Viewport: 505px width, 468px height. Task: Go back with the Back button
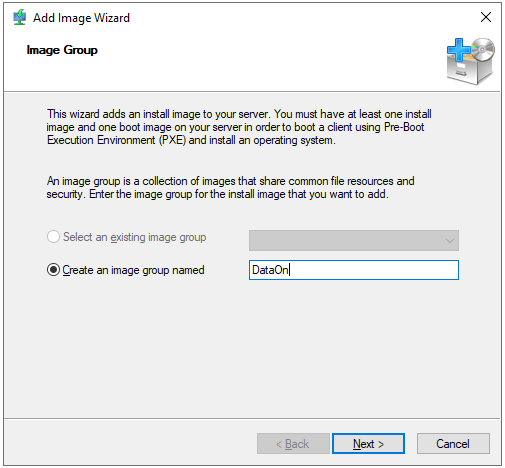(x=293, y=444)
